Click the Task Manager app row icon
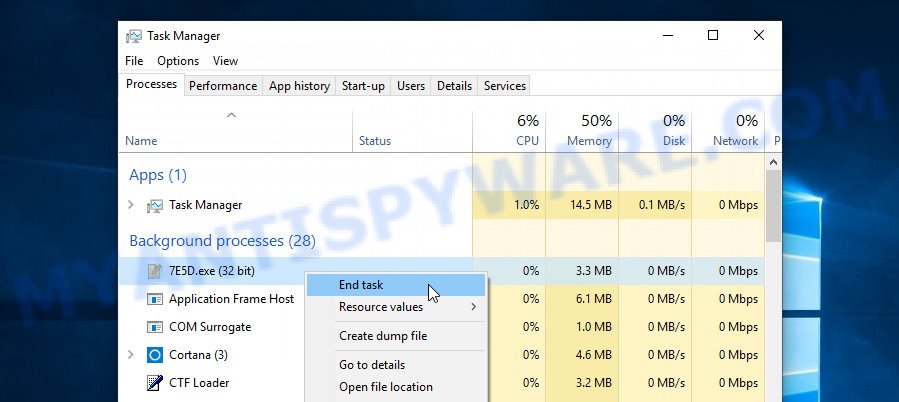This screenshot has height=402, width=899. (x=155, y=205)
